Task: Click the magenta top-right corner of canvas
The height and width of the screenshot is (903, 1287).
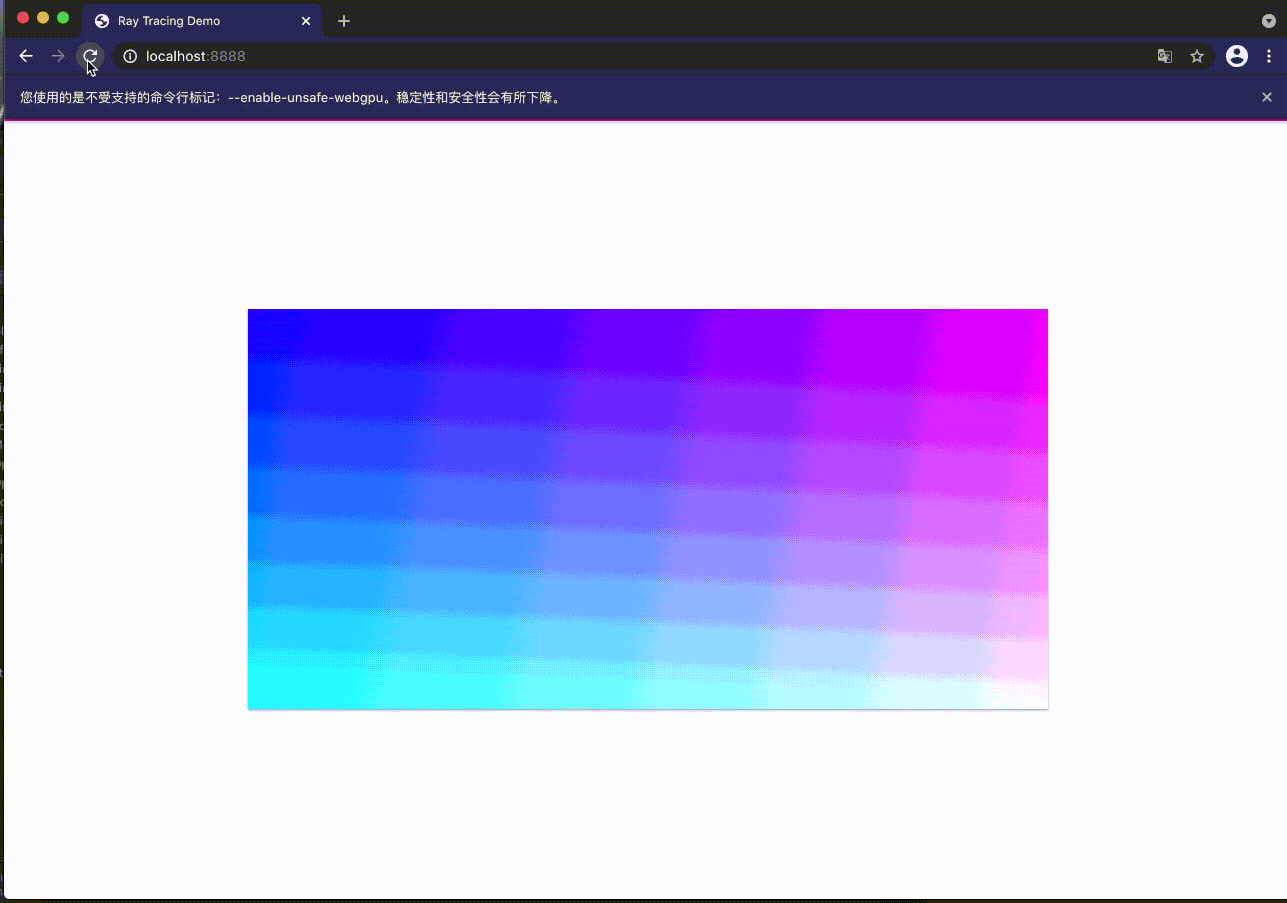Action: pos(1030,325)
